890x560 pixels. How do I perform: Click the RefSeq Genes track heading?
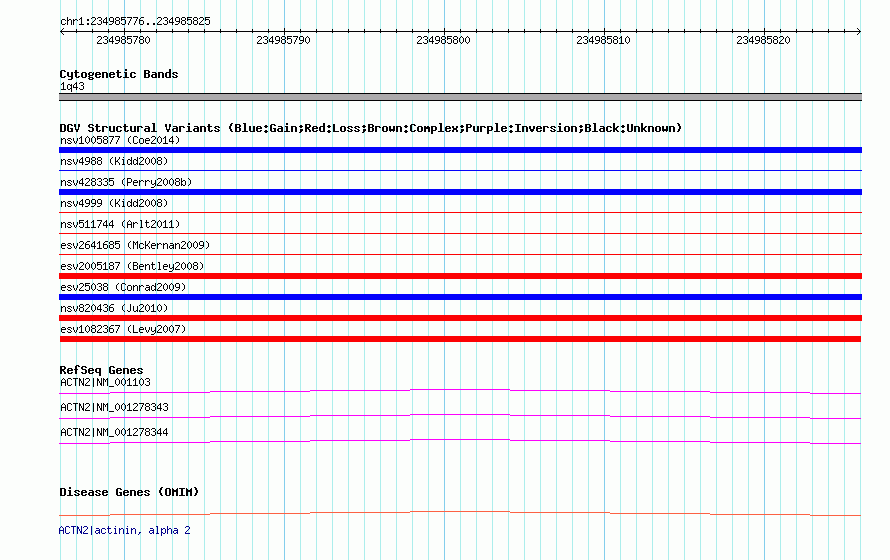pos(101,370)
